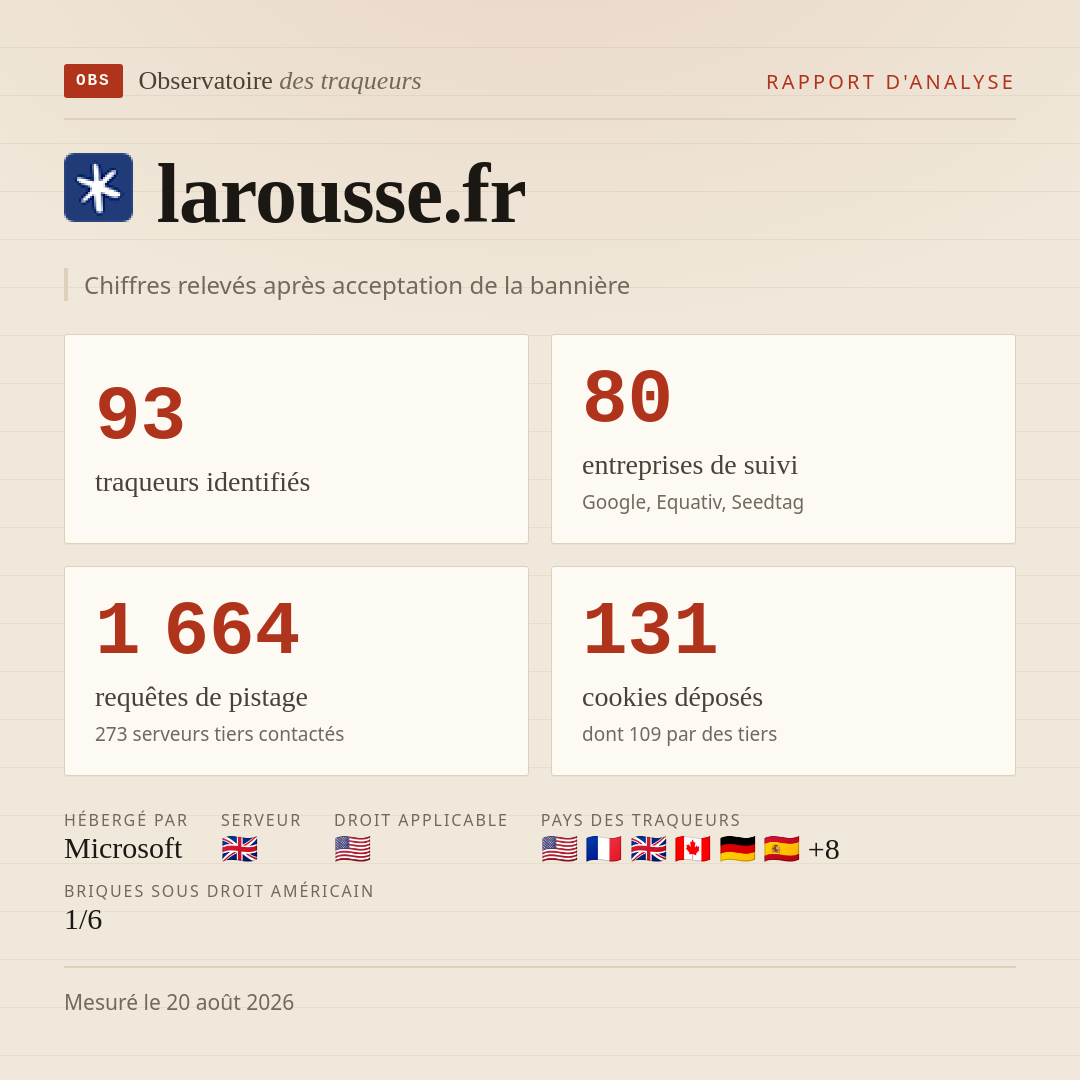The image size is (1080, 1080).
Task: Click the 273 serveurs tiers contactés text
Action: (220, 734)
